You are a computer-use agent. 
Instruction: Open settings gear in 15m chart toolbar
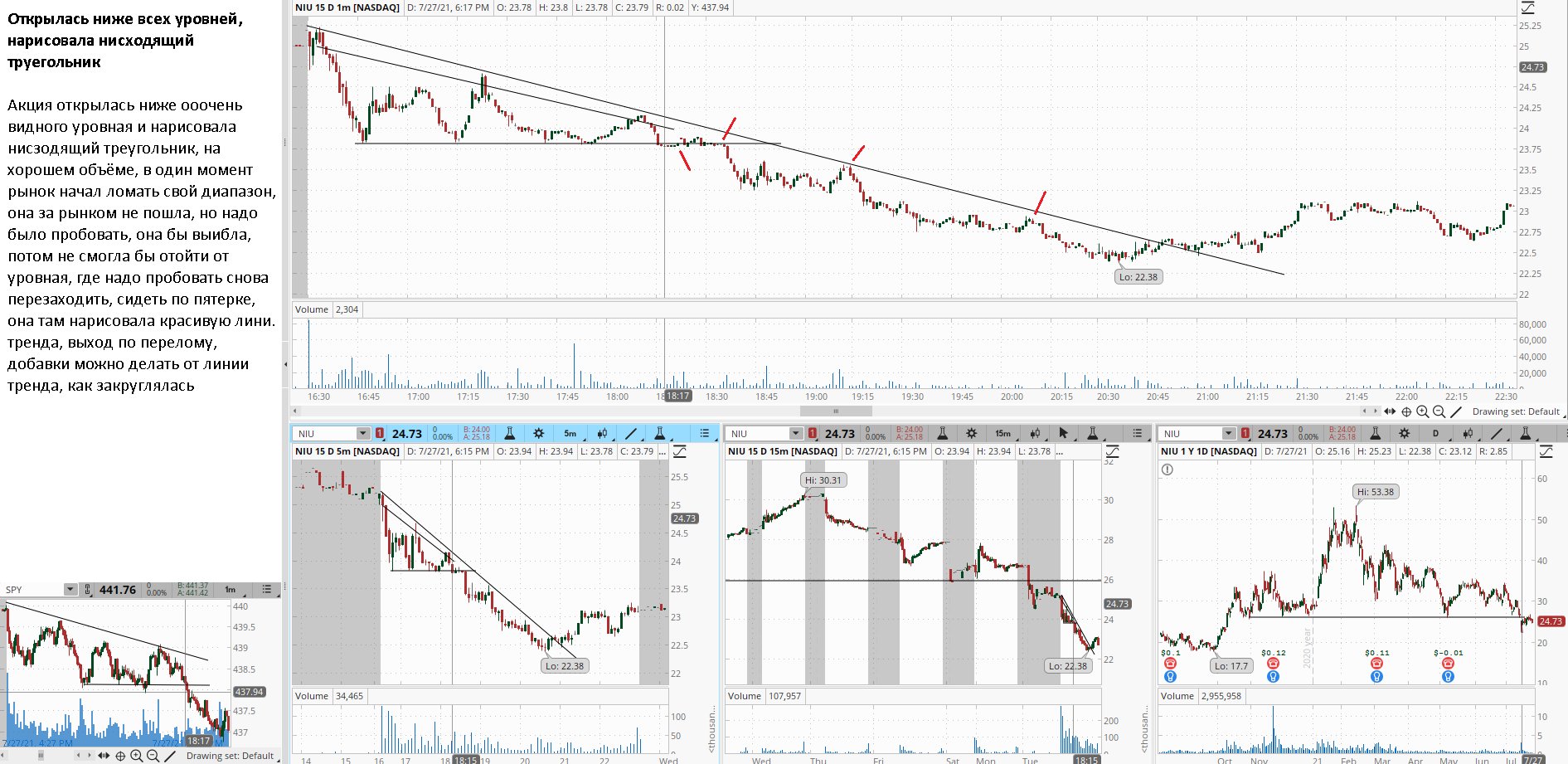(x=972, y=433)
